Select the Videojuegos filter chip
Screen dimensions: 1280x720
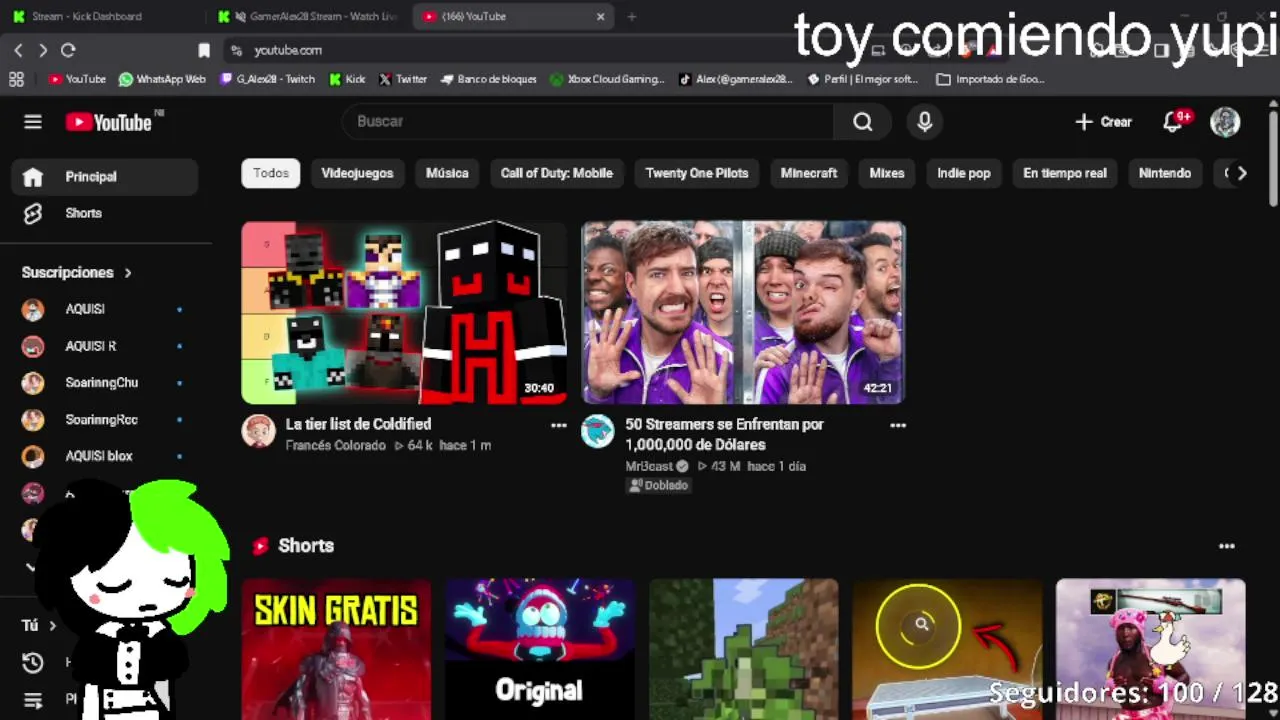[x=357, y=173]
